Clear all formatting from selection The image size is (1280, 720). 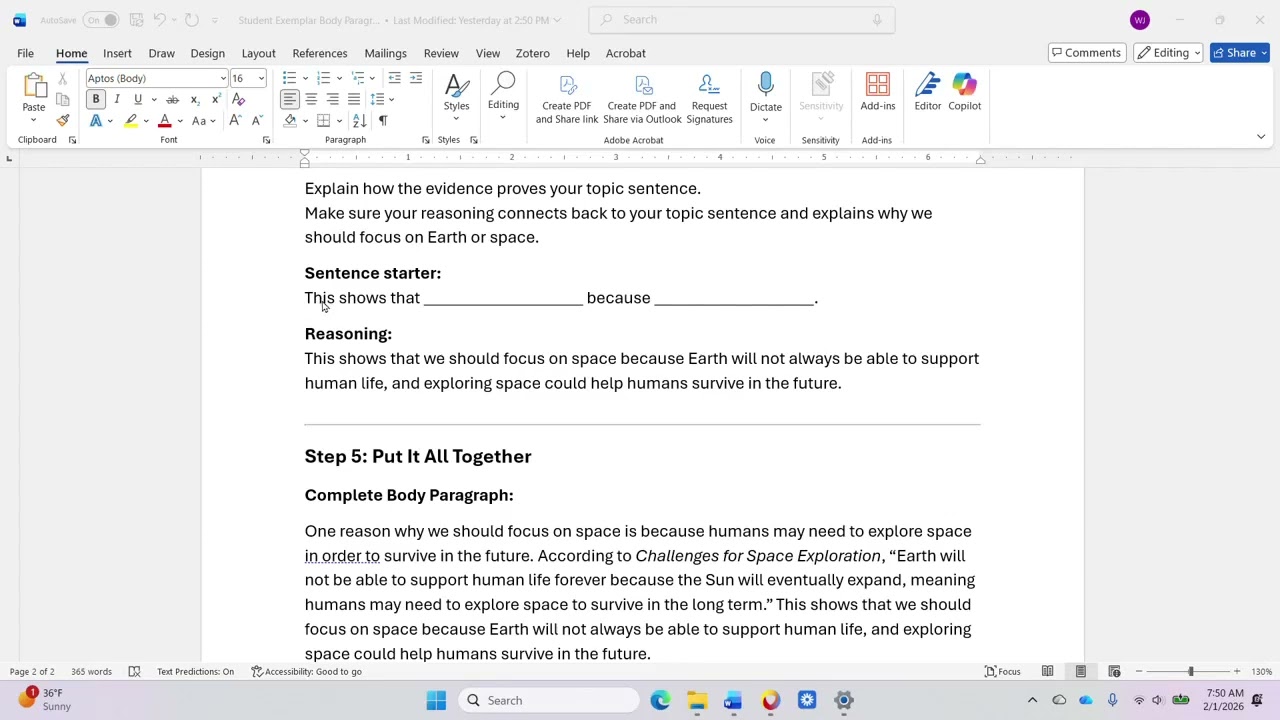click(x=238, y=99)
